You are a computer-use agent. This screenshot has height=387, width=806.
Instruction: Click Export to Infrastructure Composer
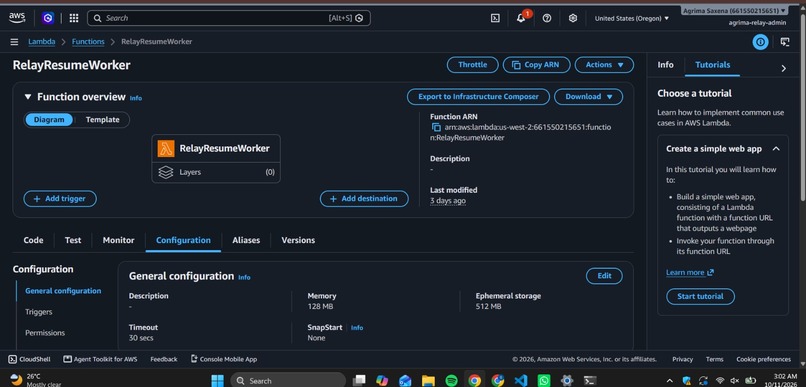pos(479,97)
